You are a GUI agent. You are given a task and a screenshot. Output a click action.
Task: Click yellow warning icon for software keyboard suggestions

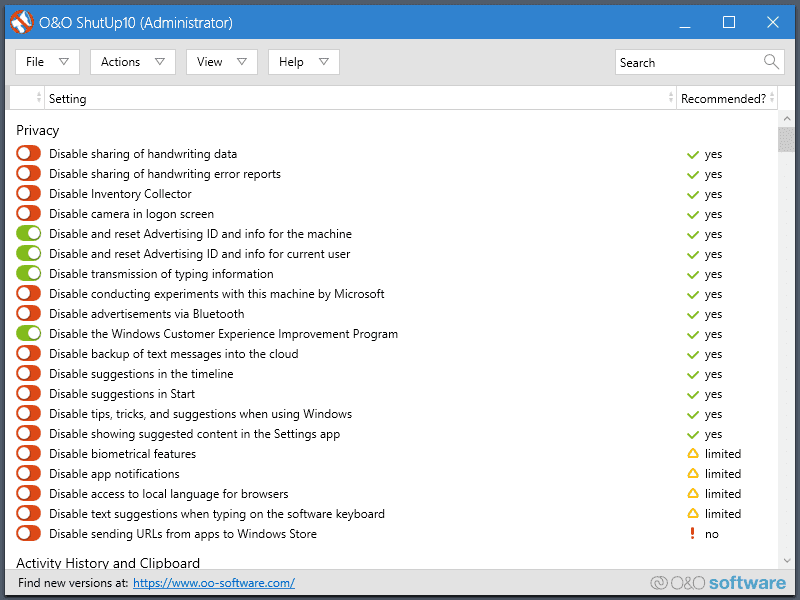click(692, 513)
